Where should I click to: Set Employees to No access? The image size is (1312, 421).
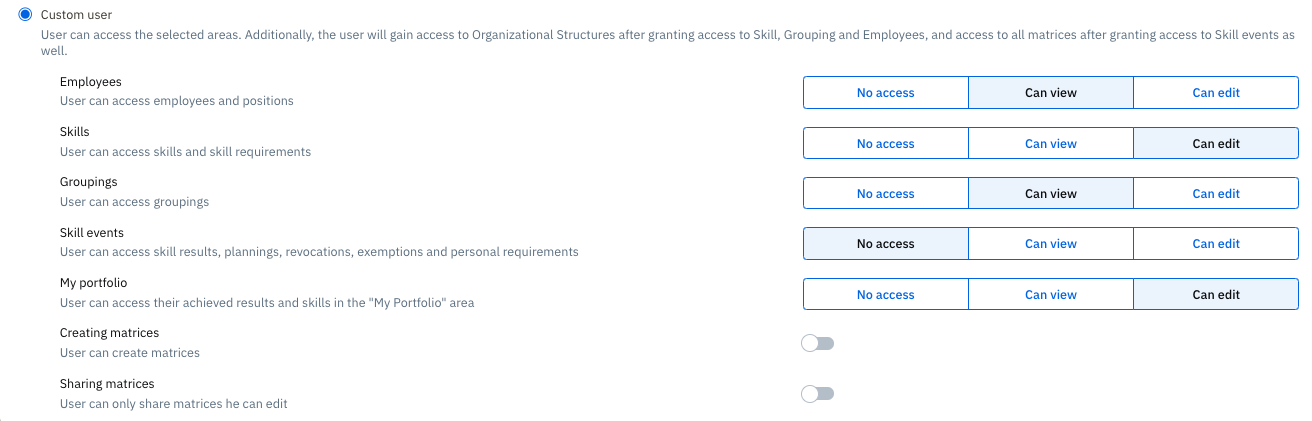click(x=885, y=93)
